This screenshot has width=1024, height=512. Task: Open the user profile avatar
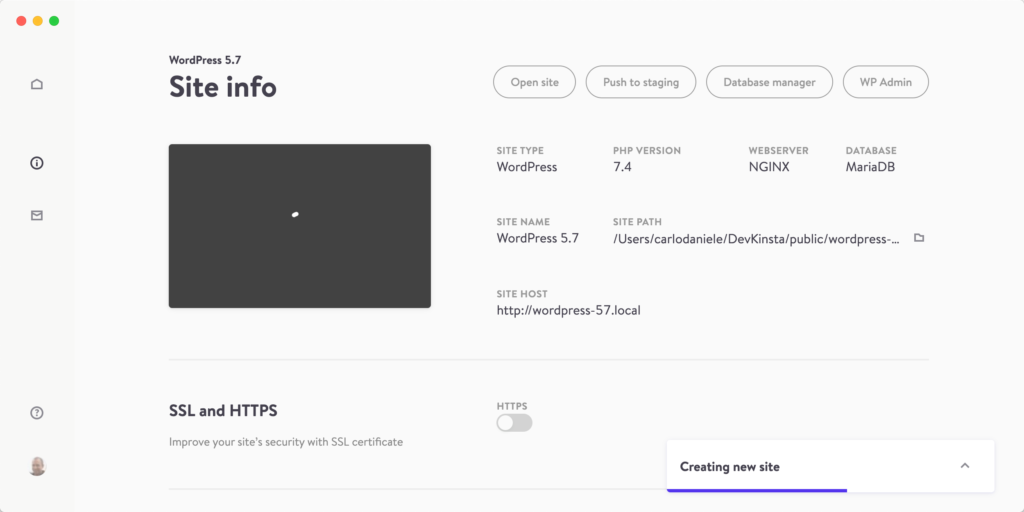click(37, 466)
